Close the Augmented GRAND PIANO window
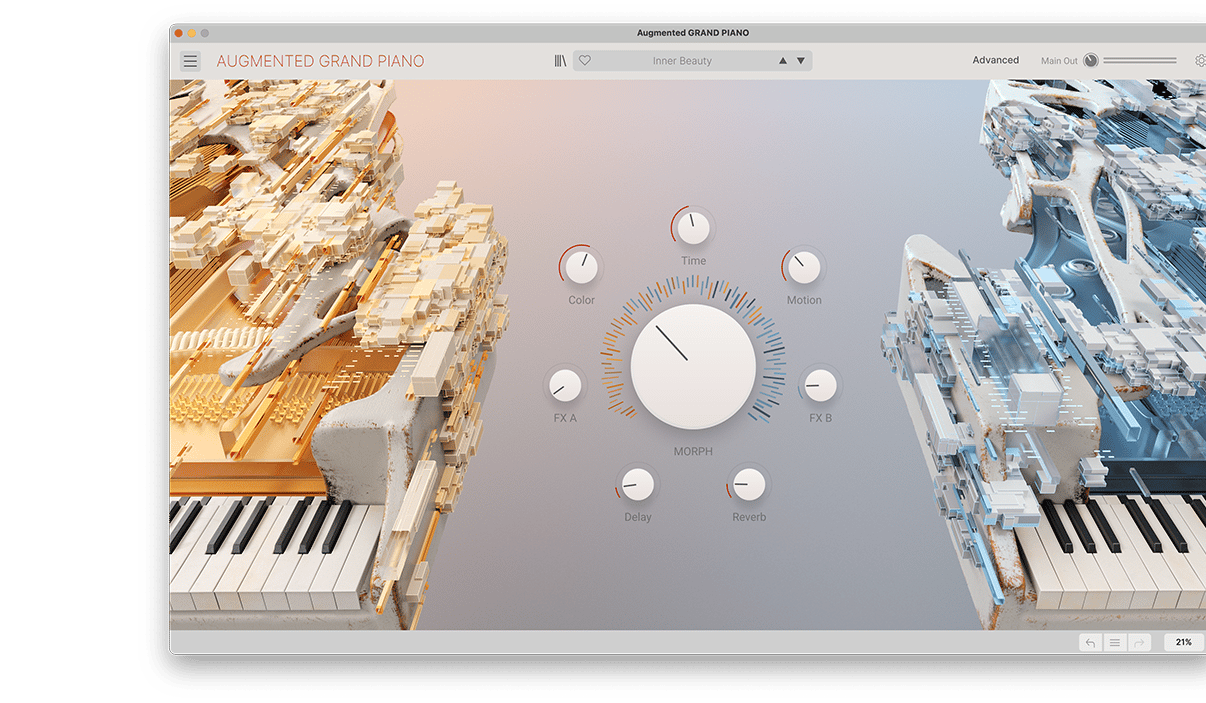Screen dimensions: 1206x703 [179, 33]
